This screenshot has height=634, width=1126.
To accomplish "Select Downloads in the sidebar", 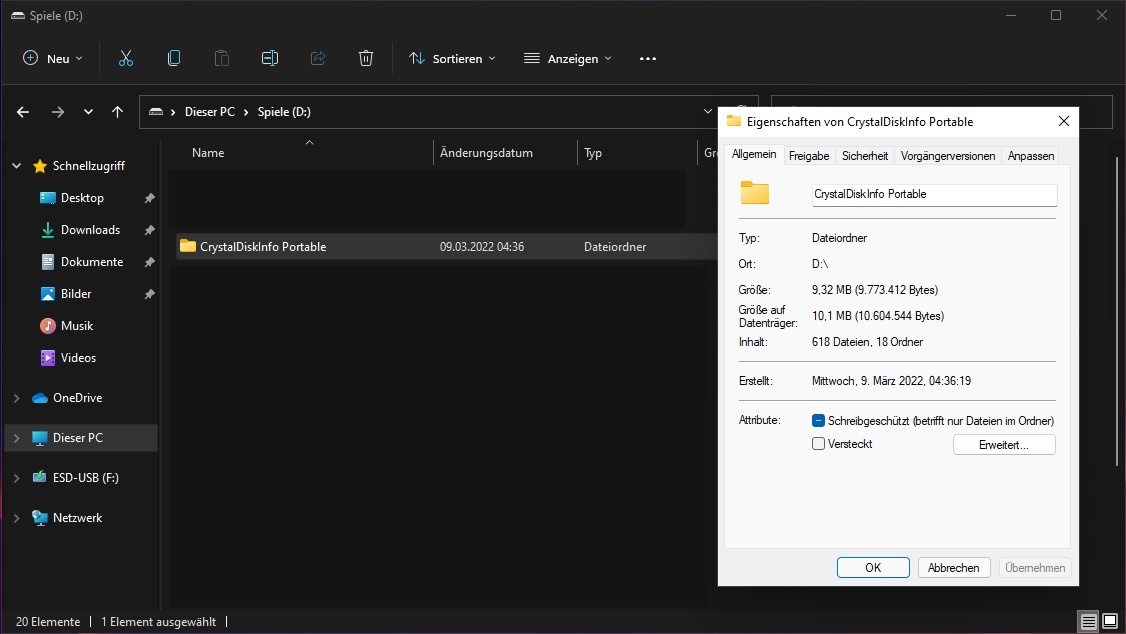I will point(90,230).
